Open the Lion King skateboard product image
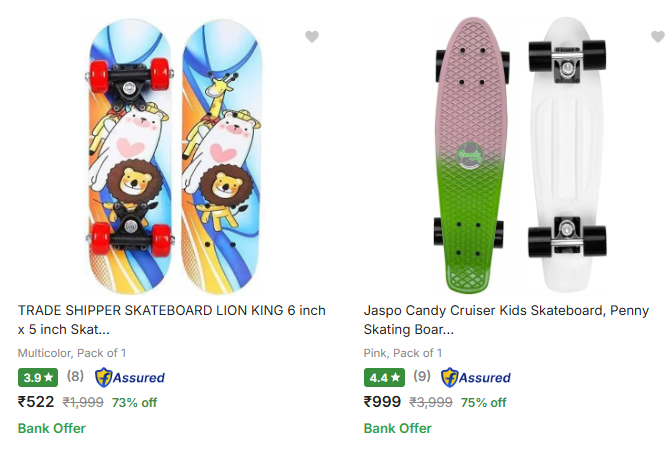The height and width of the screenshot is (460, 671). tap(169, 155)
